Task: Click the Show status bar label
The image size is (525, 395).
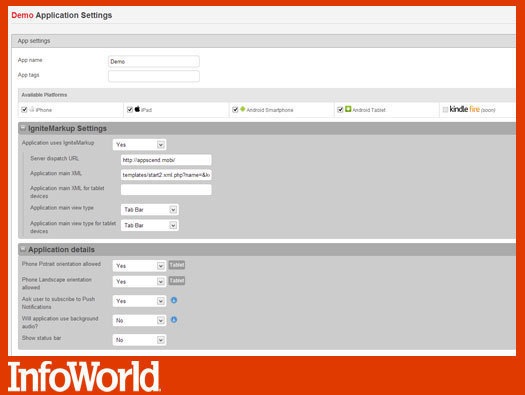Action: pyautogui.click(x=42, y=338)
